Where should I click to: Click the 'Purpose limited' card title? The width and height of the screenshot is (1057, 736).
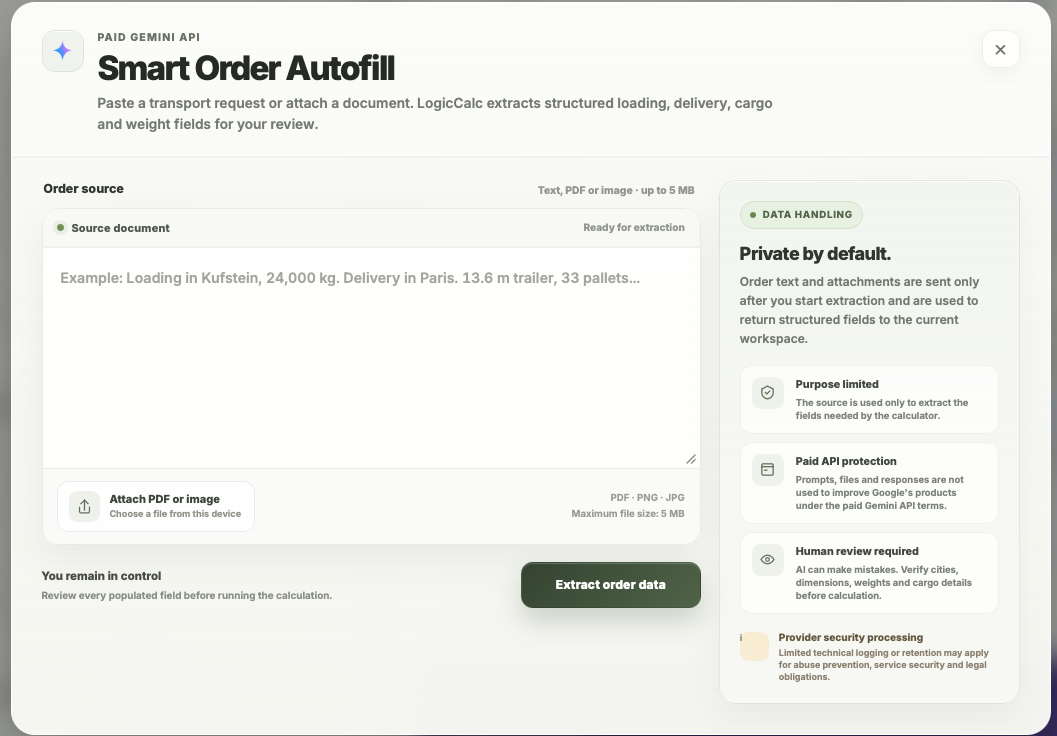pyautogui.click(x=837, y=384)
